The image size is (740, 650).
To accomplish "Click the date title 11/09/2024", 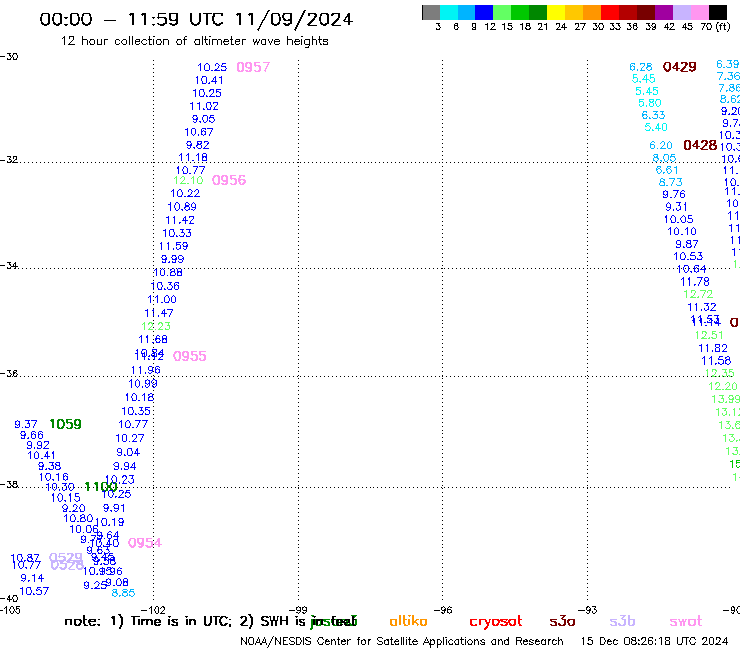I will pos(294,19).
